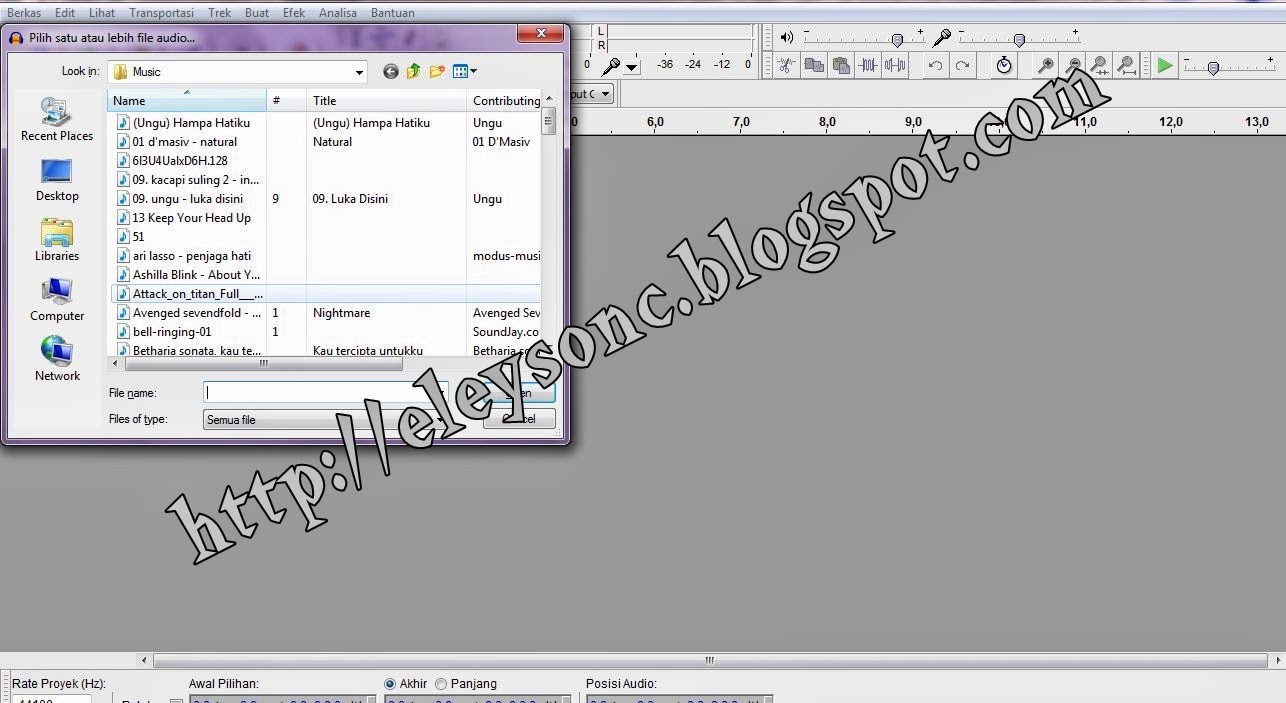This screenshot has height=703, width=1286.
Task: Click the speaker output volume icon
Action: click(787, 37)
